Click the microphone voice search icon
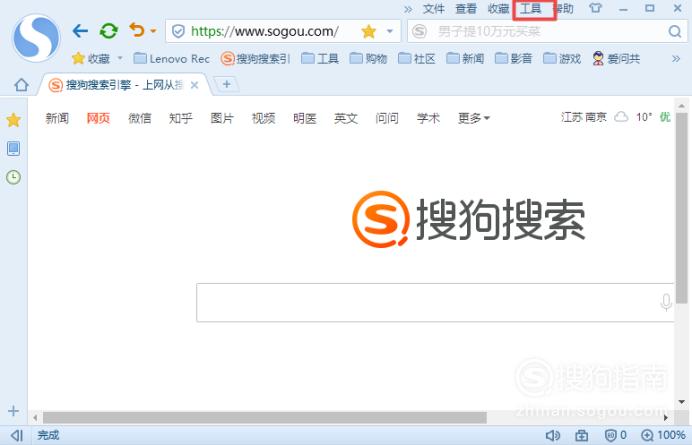The image size is (692, 445). pyautogui.click(x=666, y=302)
